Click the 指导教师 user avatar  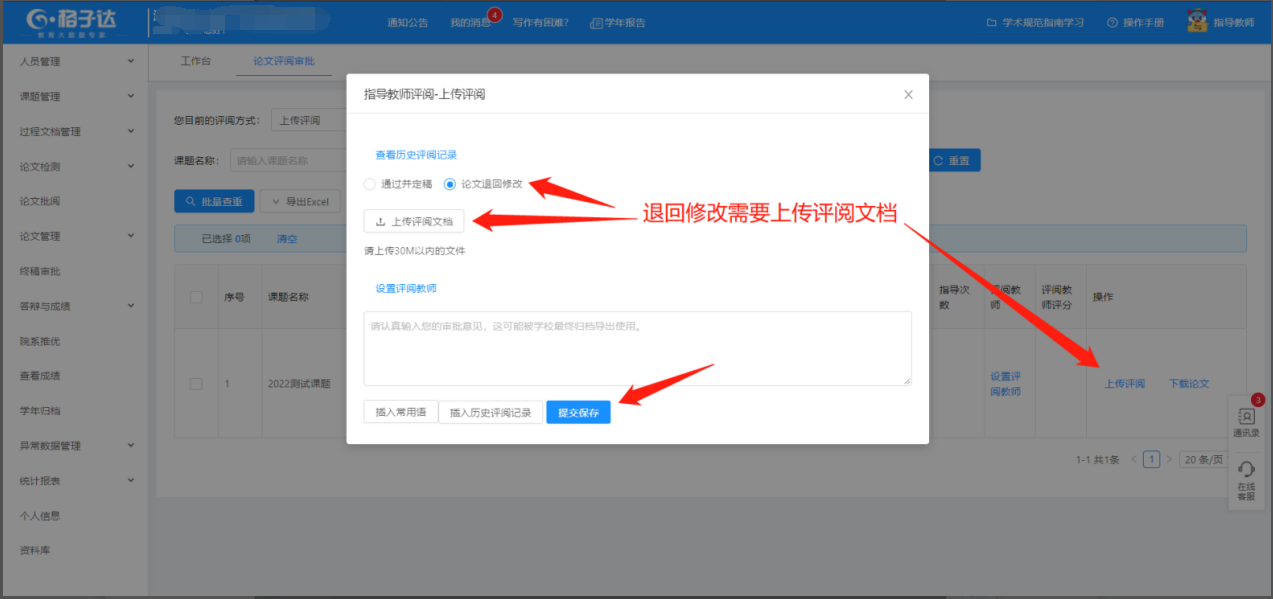pyautogui.click(x=1197, y=22)
